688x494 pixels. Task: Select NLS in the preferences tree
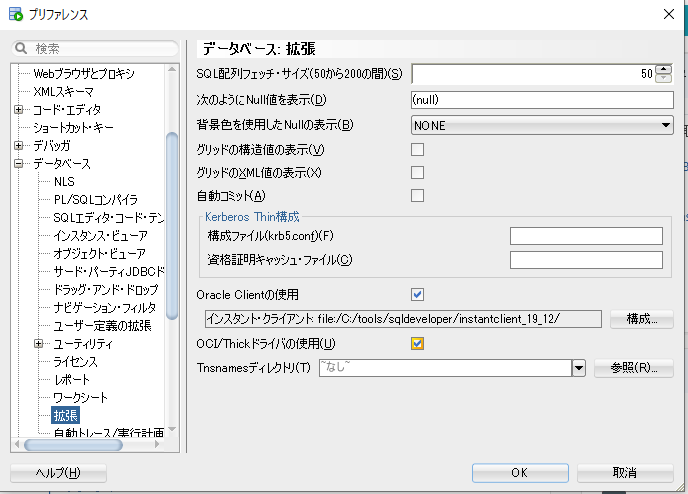64,182
